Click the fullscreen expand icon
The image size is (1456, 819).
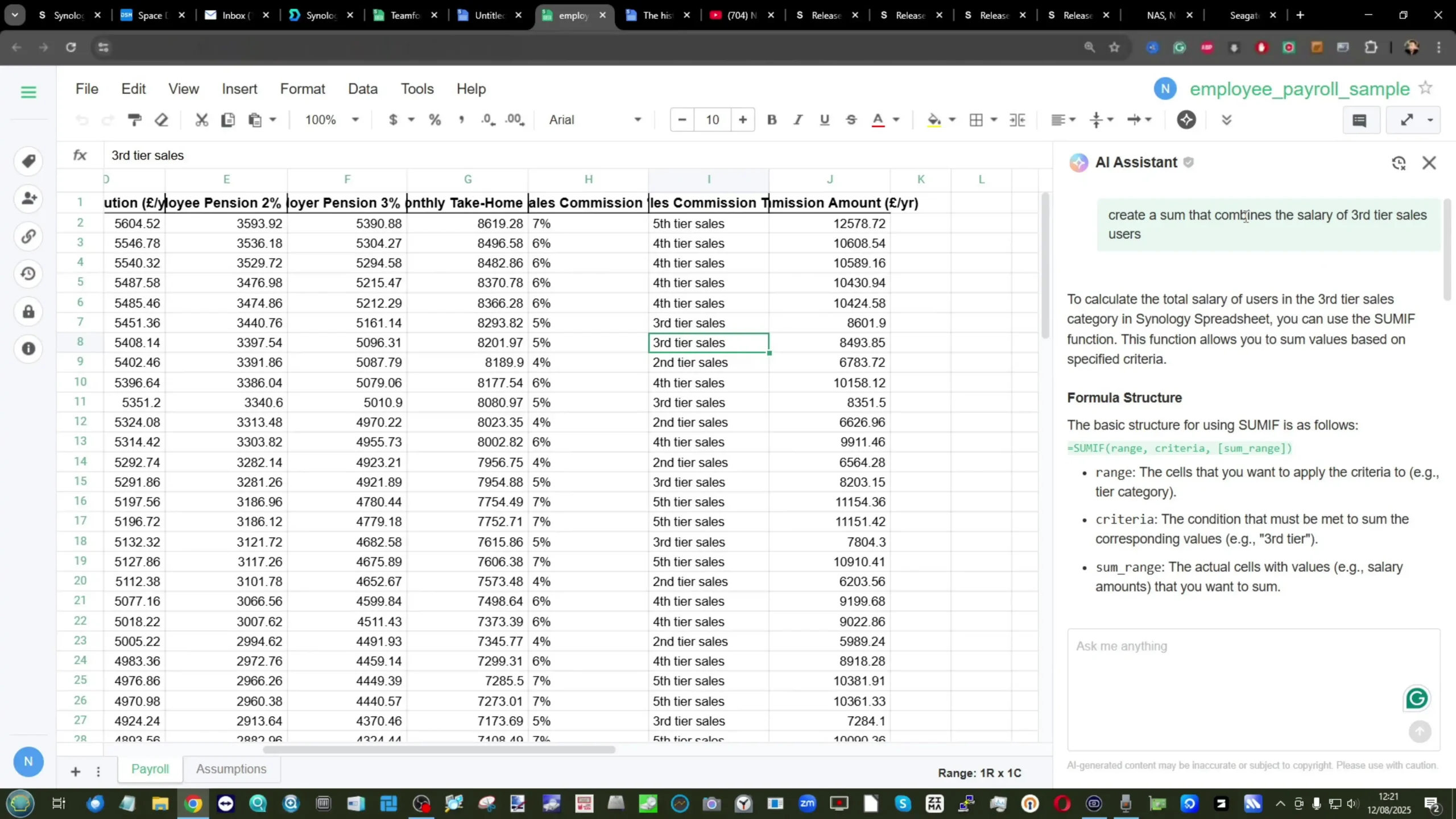[x=1407, y=119]
